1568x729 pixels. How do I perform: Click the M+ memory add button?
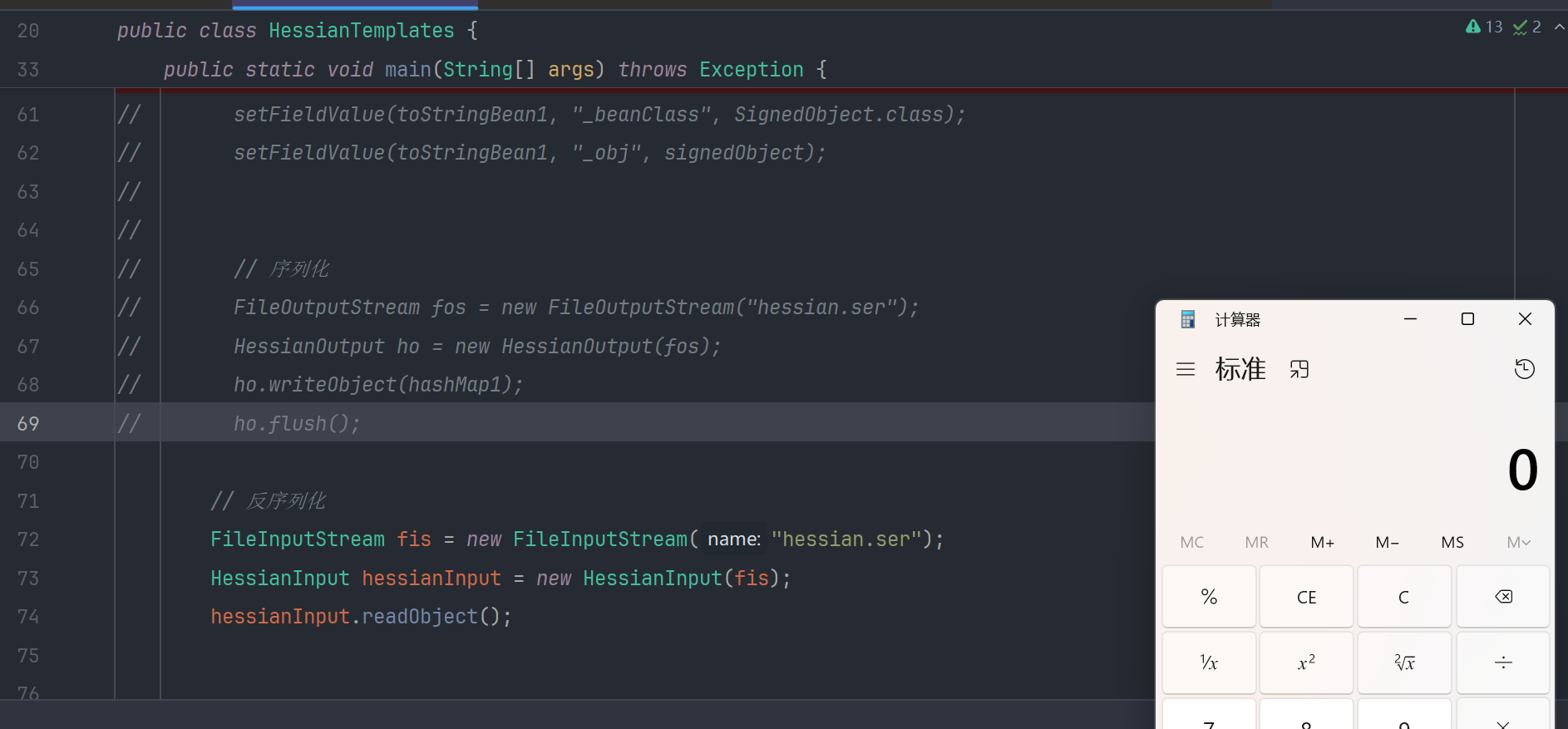point(1322,543)
